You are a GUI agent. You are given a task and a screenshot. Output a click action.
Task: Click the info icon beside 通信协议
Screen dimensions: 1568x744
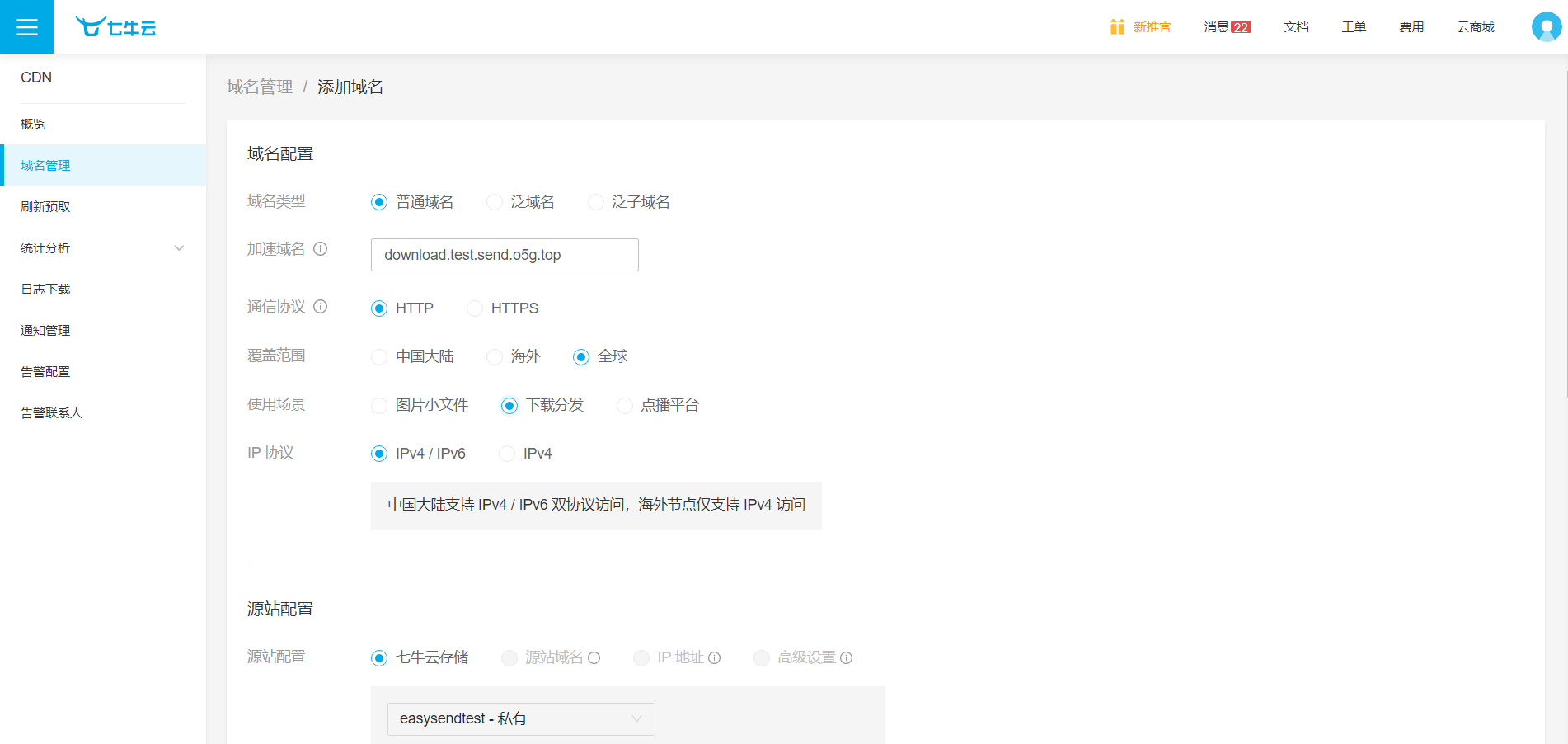pyautogui.click(x=321, y=307)
